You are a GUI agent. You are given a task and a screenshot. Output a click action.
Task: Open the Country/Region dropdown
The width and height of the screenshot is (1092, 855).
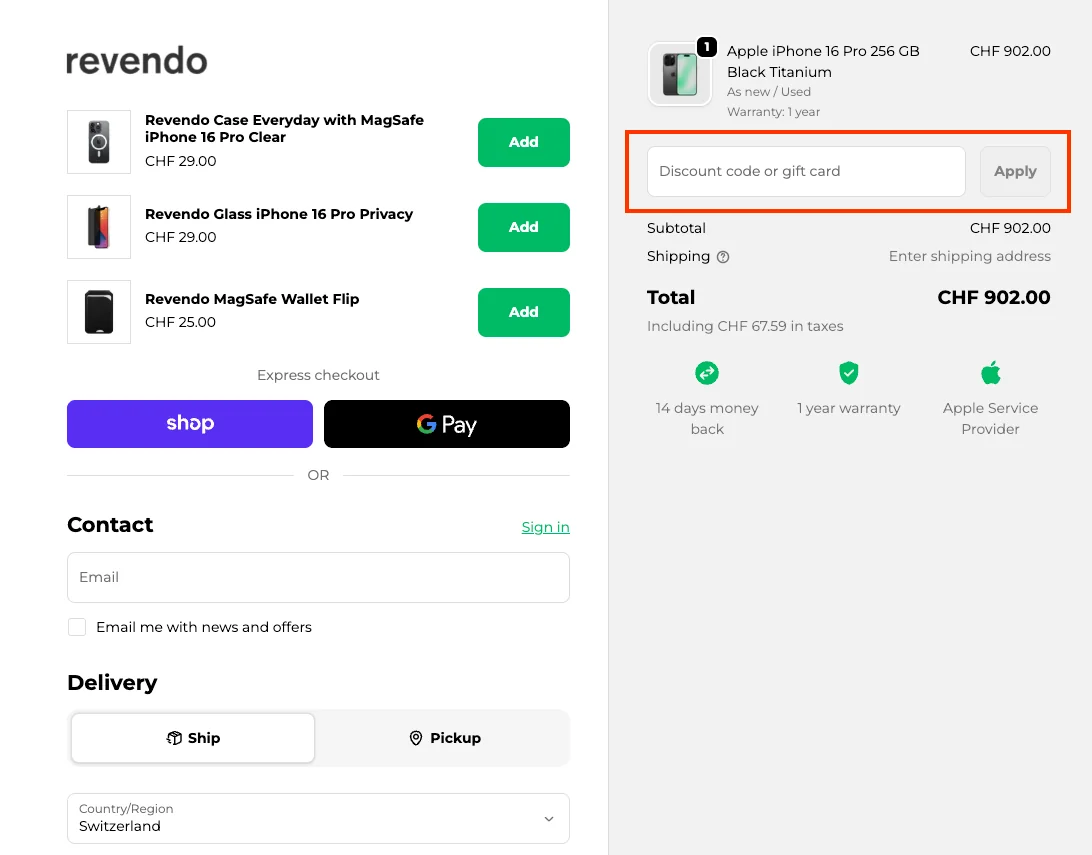(x=318, y=818)
